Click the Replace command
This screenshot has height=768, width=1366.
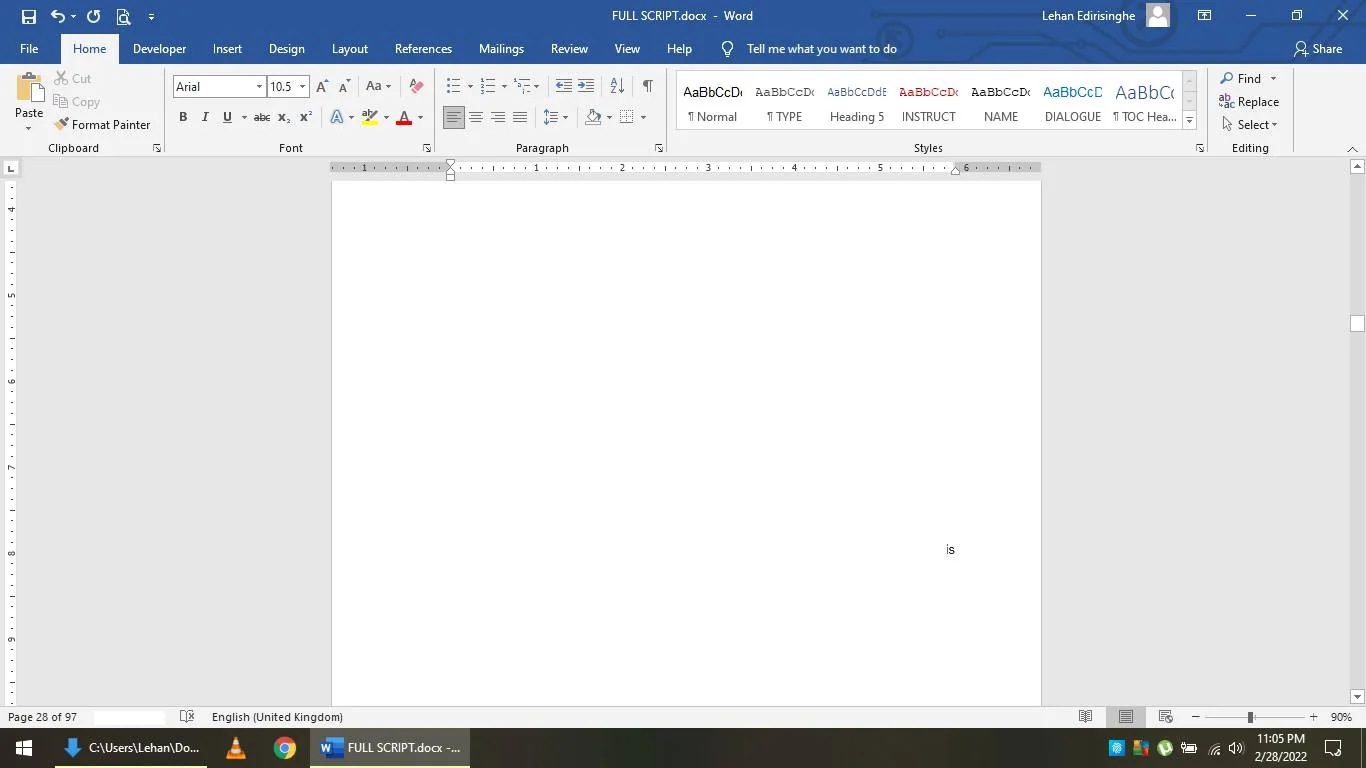click(x=1249, y=102)
